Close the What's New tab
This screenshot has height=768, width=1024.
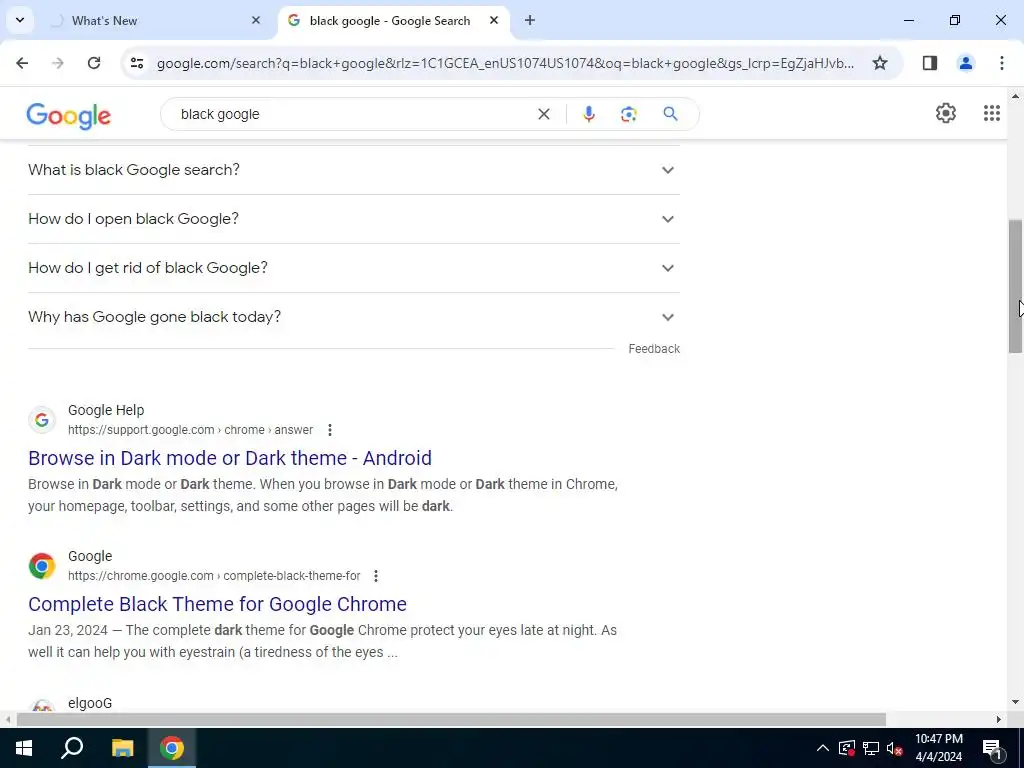tap(256, 20)
